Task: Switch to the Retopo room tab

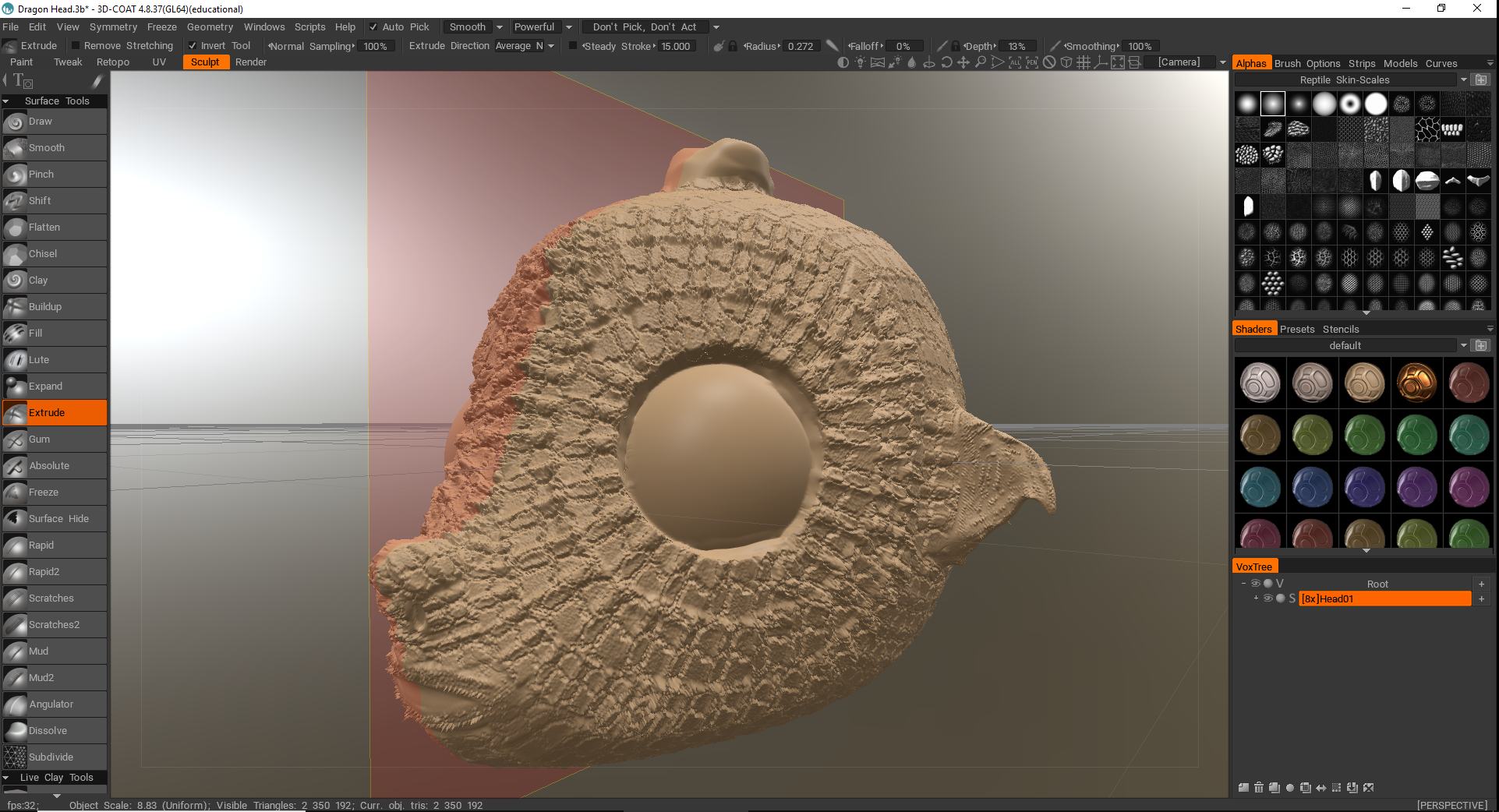Action: (113, 62)
